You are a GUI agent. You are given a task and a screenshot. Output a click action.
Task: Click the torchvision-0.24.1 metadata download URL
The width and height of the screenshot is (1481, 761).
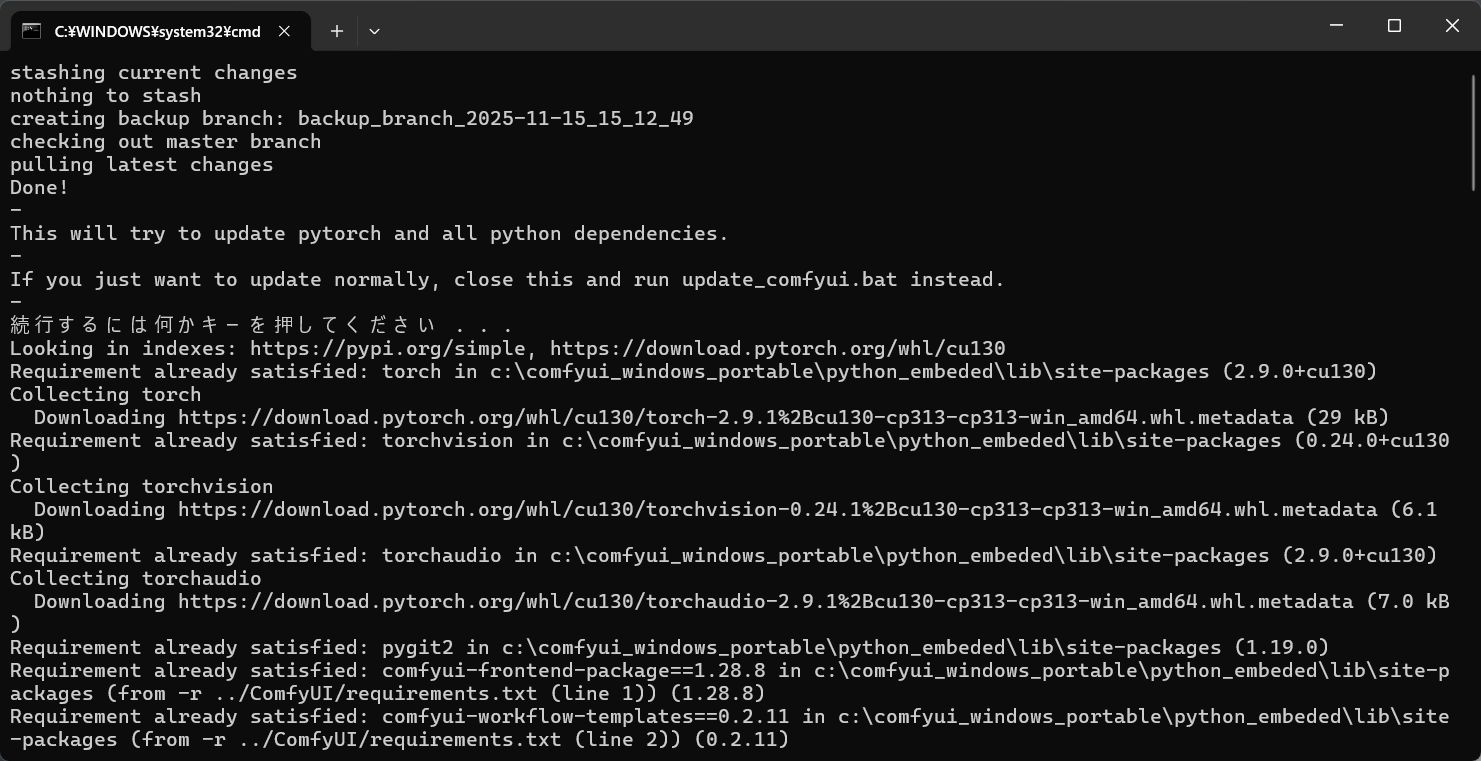pyautogui.click(x=777, y=510)
